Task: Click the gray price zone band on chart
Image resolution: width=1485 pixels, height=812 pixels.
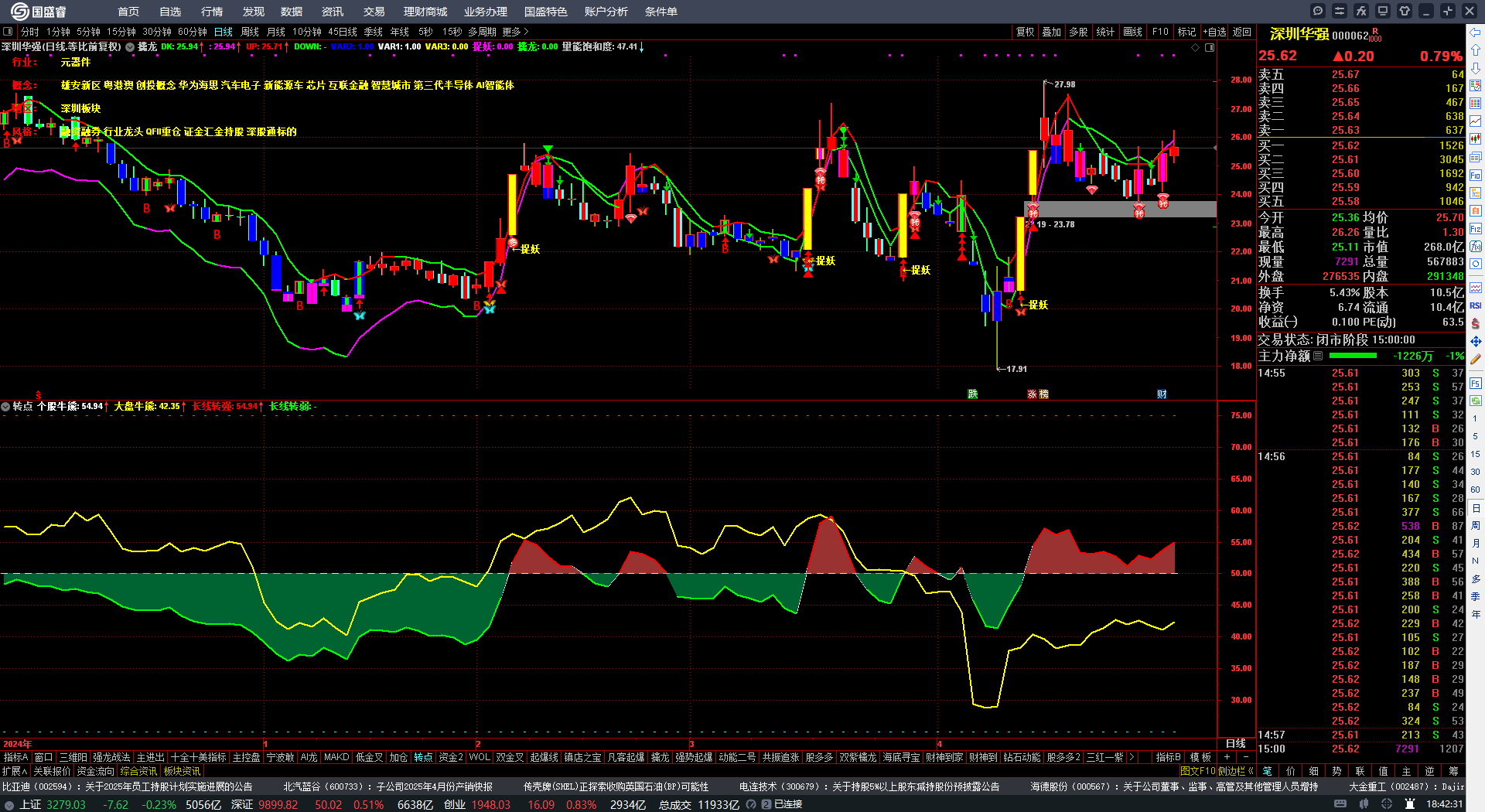Action: pyautogui.click(x=1120, y=209)
